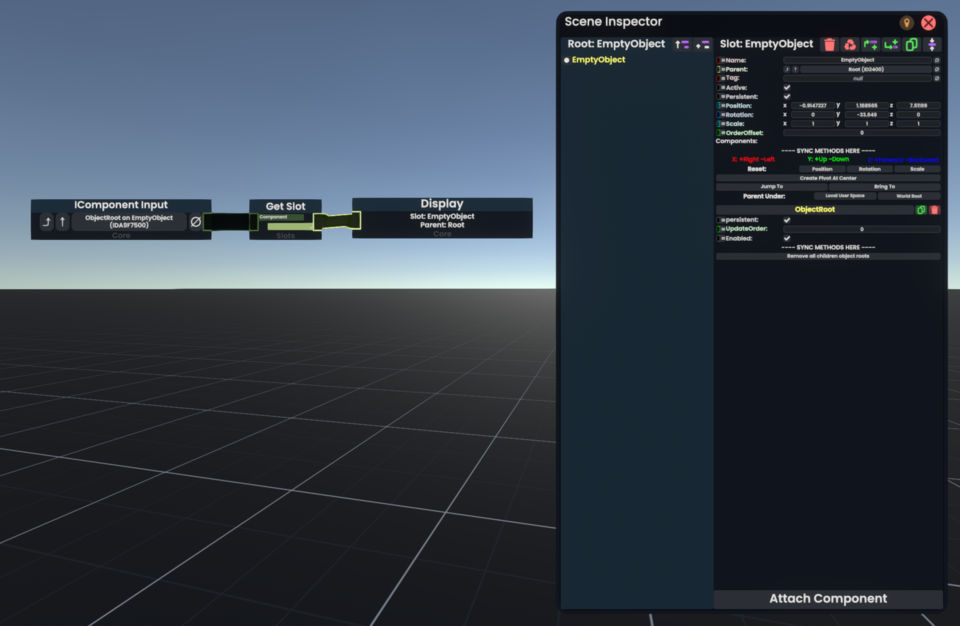
Task: Disable the Enabled checkbox on ObjectRoot
Action: pyautogui.click(x=786, y=239)
